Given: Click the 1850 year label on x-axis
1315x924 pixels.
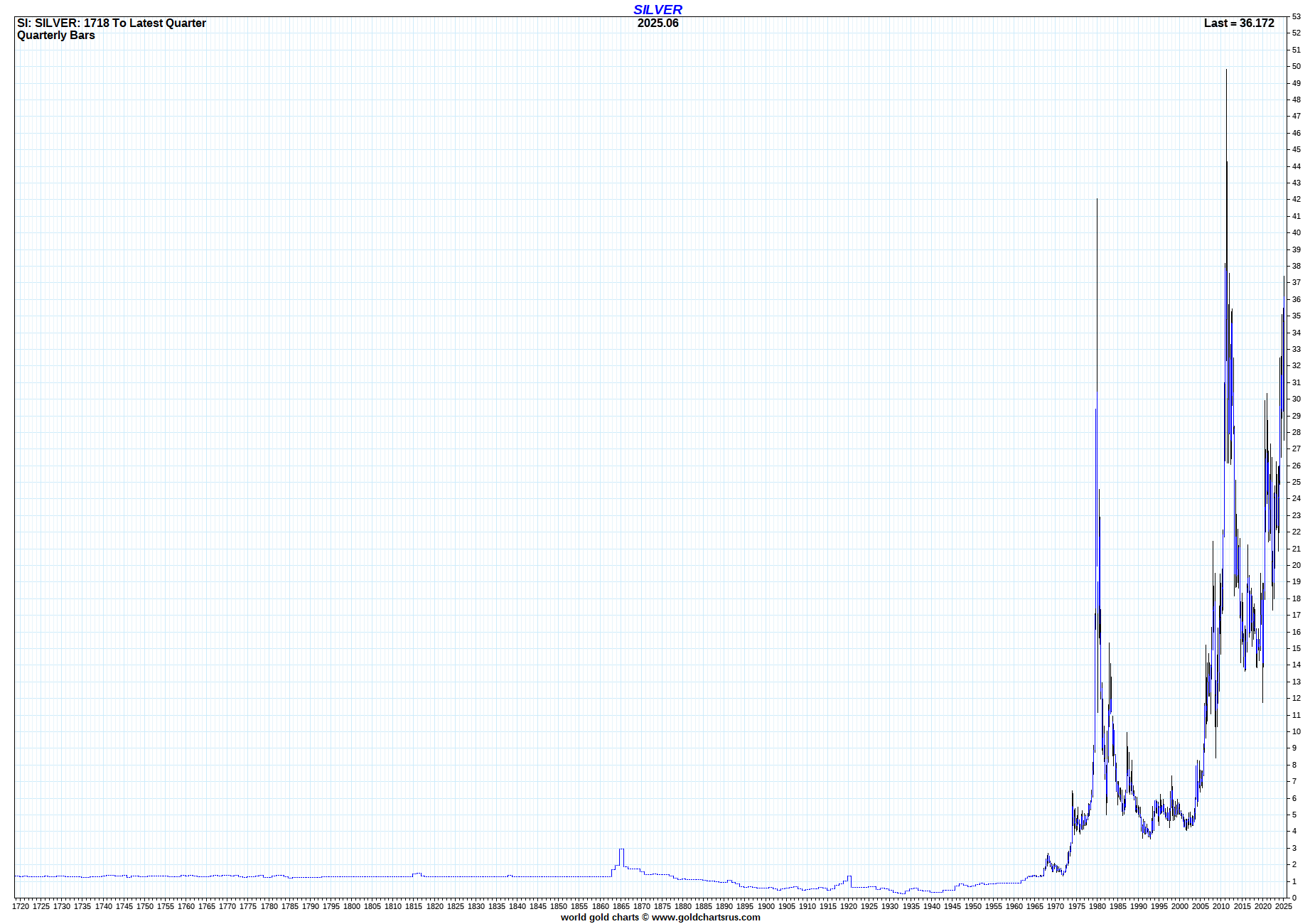Looking at the screenshot, I should click(x=559, y=906).
